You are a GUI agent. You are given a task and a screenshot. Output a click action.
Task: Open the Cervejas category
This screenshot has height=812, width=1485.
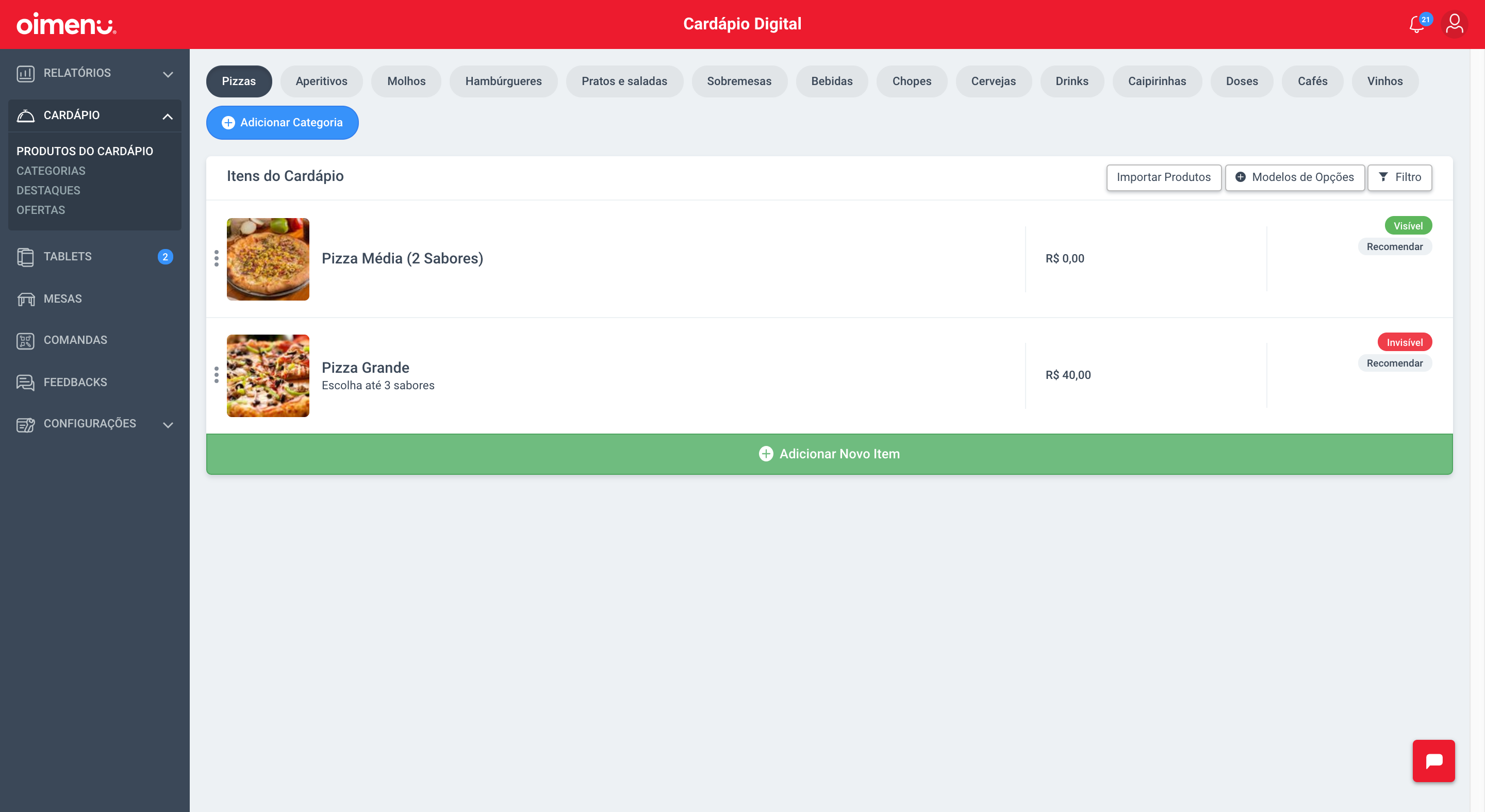[x=993, y=81]
